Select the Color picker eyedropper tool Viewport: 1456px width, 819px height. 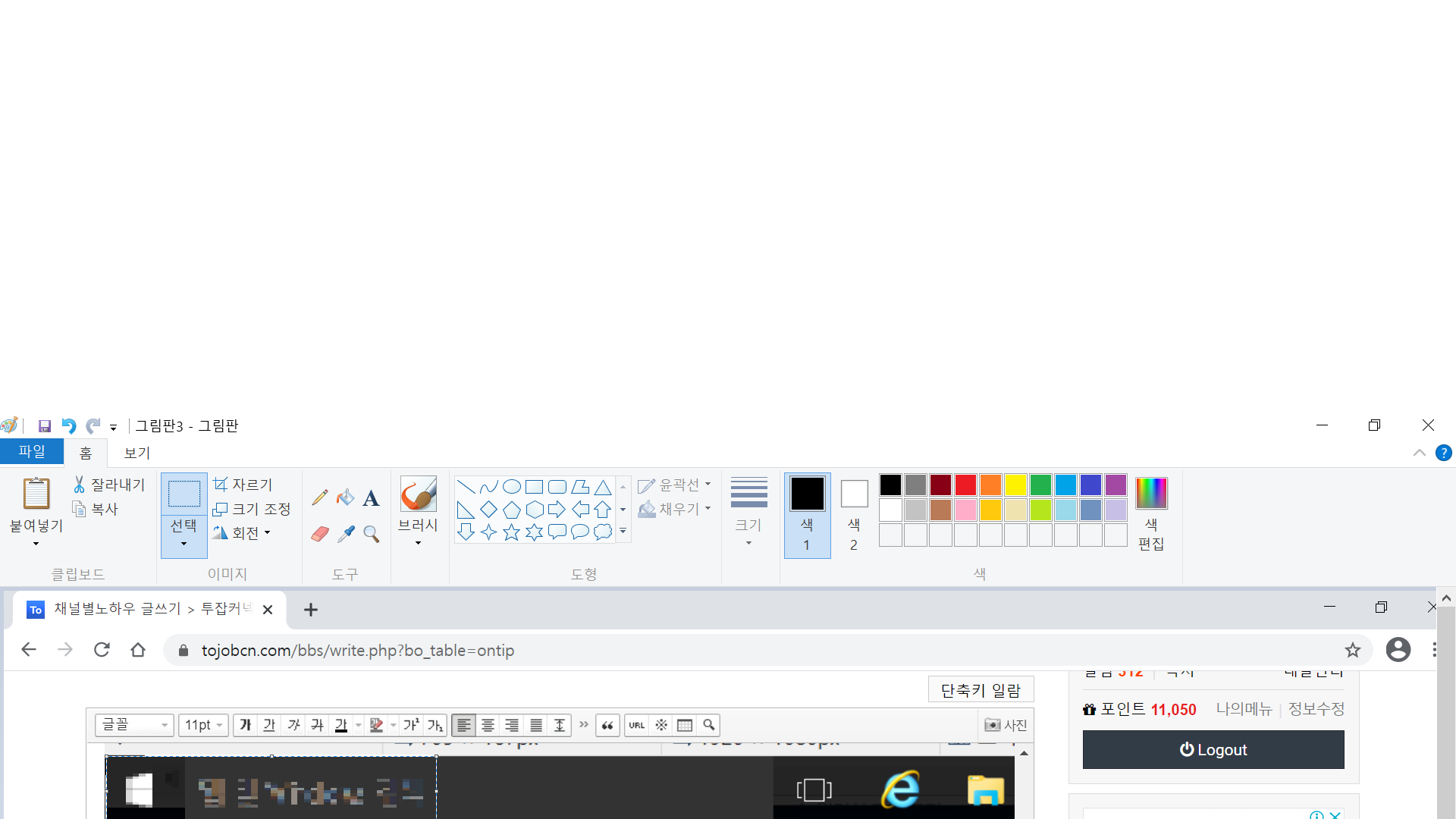(x=346, y=534)
